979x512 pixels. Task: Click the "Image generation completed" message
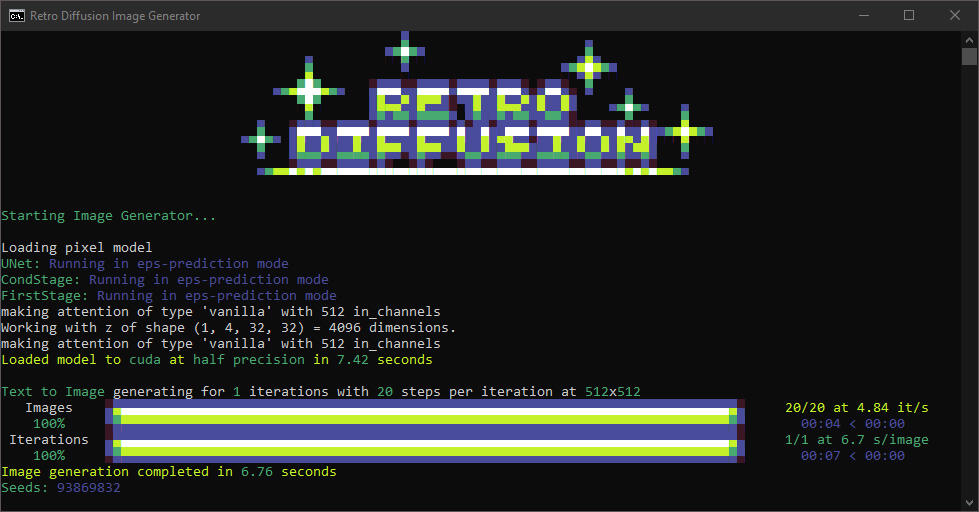click(x=168, y=472)
